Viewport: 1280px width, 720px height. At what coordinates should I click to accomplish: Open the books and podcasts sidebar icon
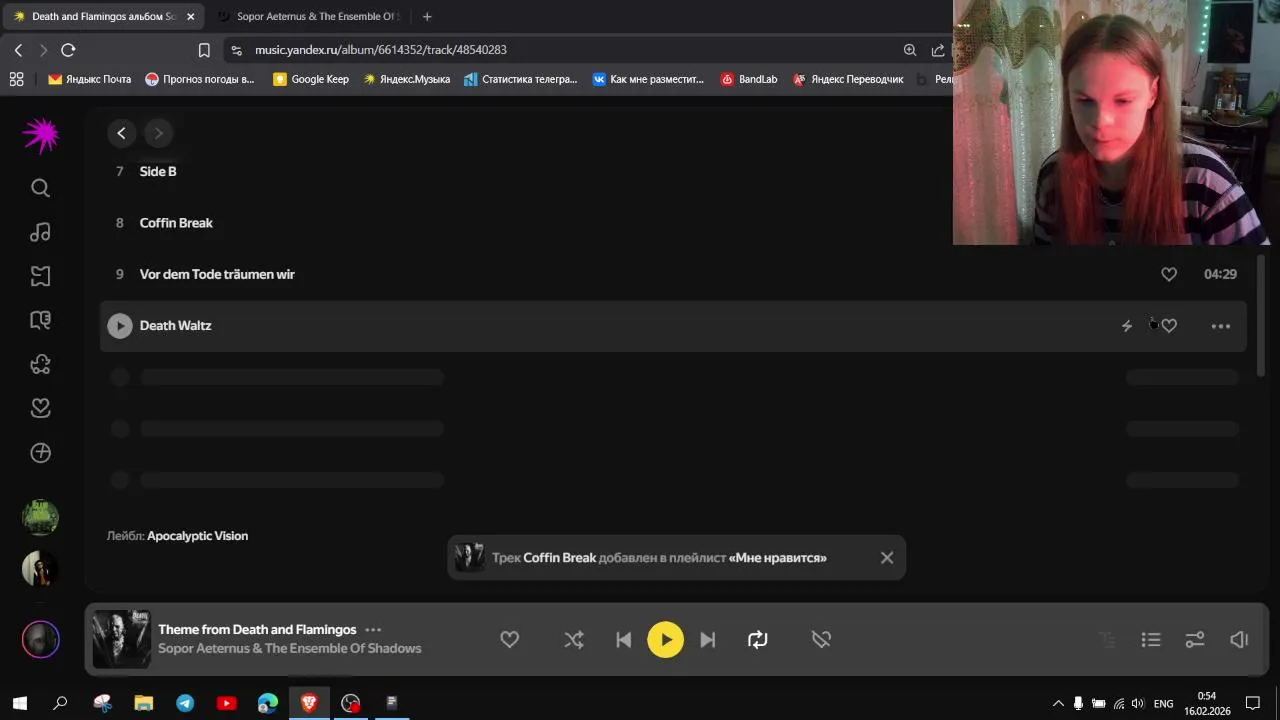pyautogui.click(x=40, y=320)
